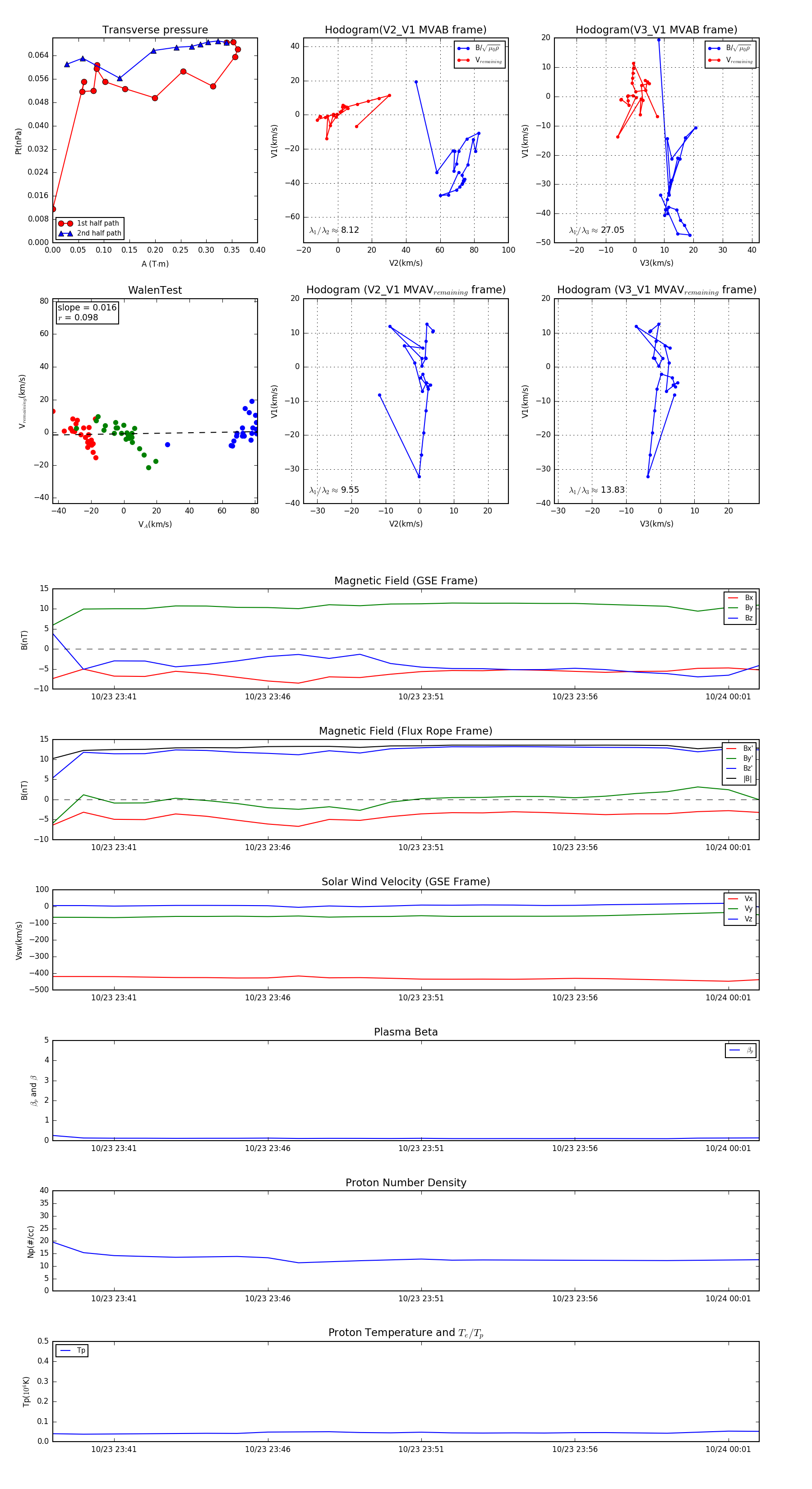This screenshot has width=812, height=1489.
Task: Click the '10/23 23:41' tick in Plasma Beta plot
Action: (114, 1148)
